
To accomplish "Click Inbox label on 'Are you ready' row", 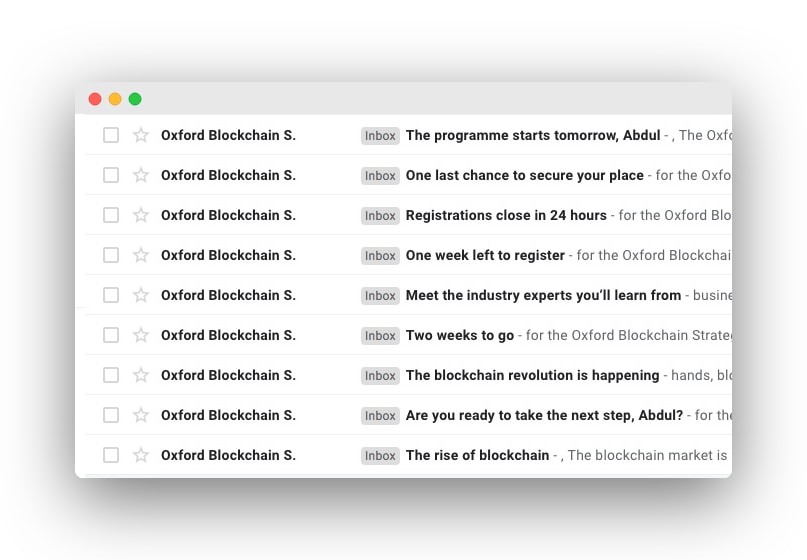I will (380, 416).
